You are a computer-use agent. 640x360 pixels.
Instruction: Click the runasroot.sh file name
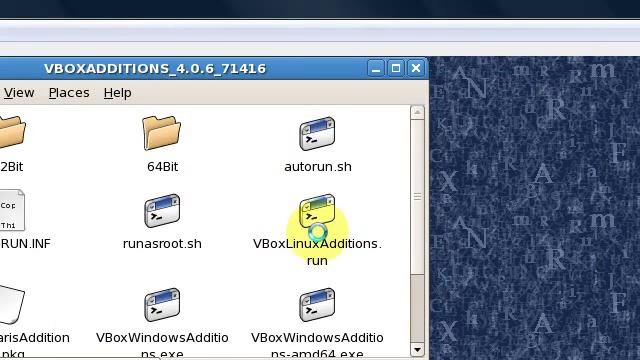[162, 244]
